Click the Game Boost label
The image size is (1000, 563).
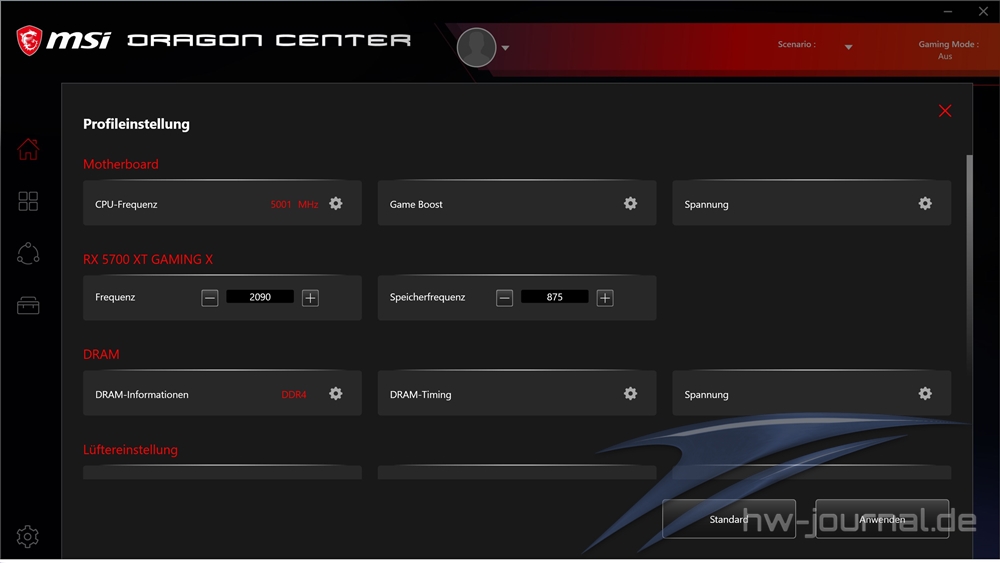tap(416, 204)
